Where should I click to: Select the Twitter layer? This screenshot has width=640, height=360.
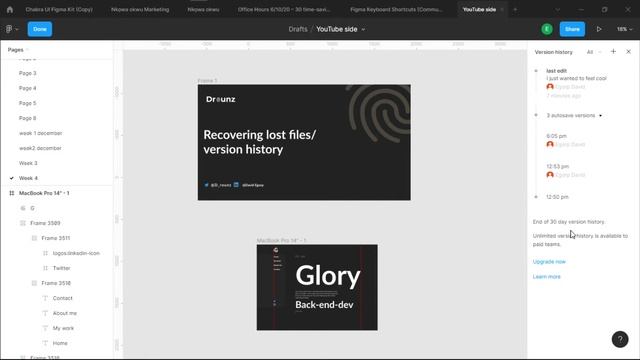61,268
